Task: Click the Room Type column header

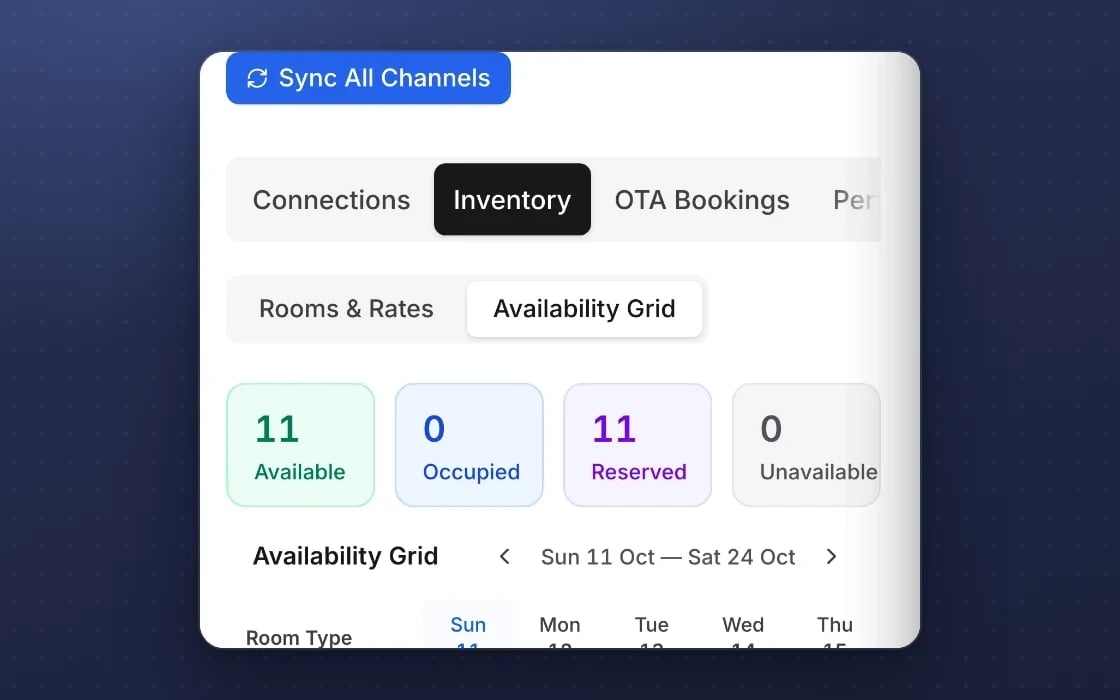Action: pos(299,637)
